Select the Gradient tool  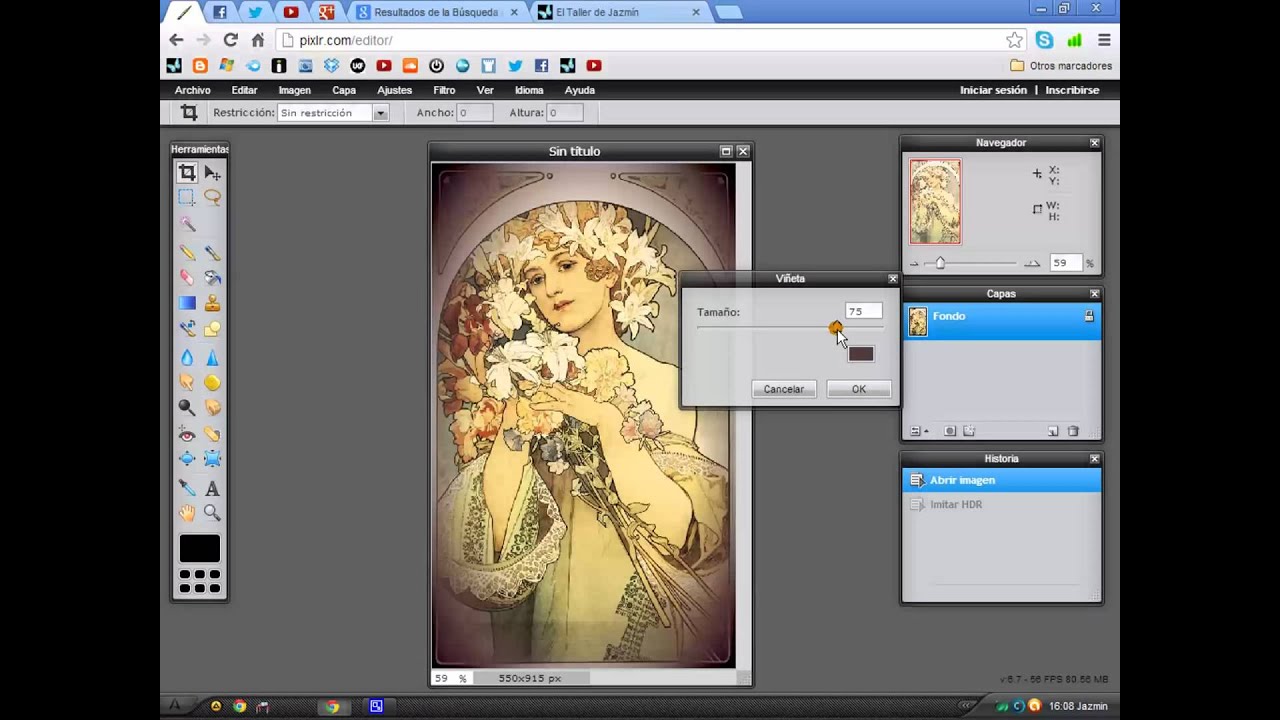tap(187, 303)
